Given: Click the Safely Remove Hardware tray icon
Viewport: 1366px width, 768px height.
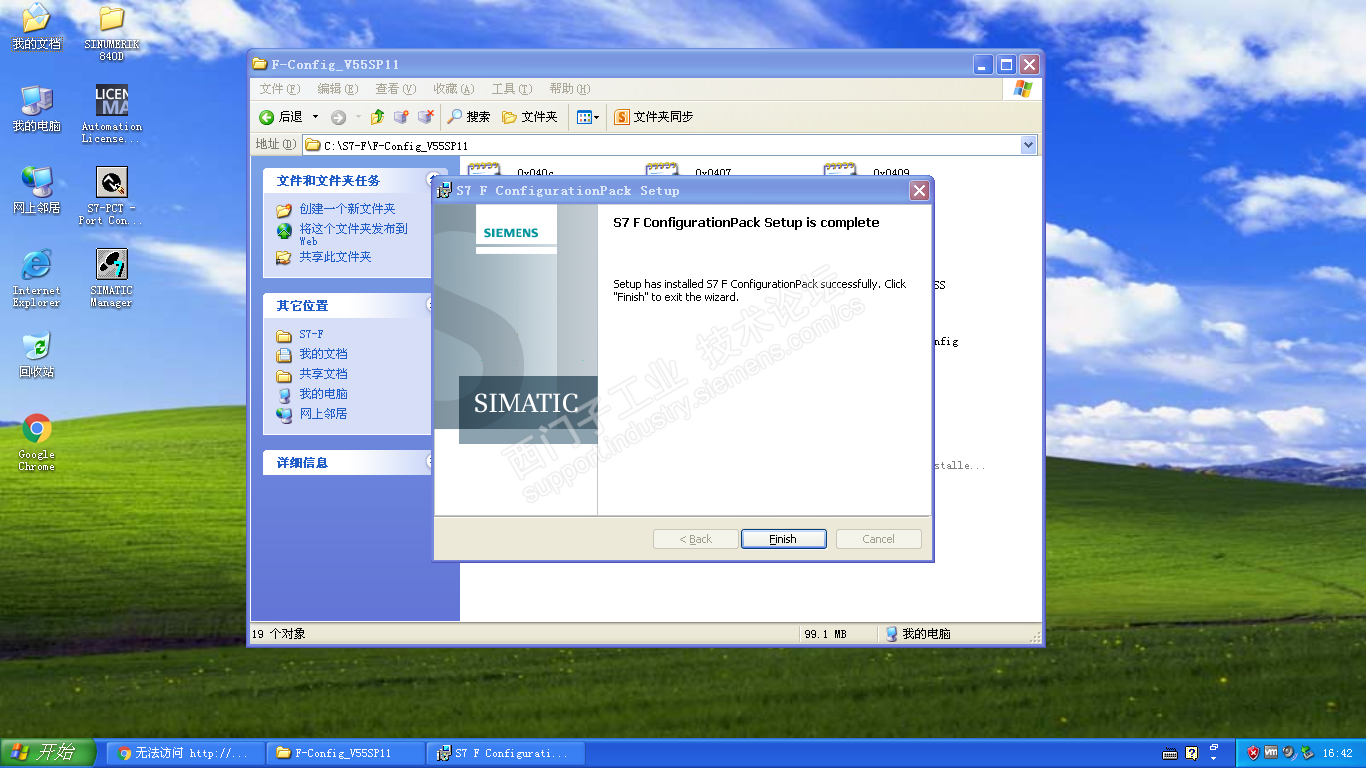Looking at the screenshot, I should click(x=1306, y=753).
